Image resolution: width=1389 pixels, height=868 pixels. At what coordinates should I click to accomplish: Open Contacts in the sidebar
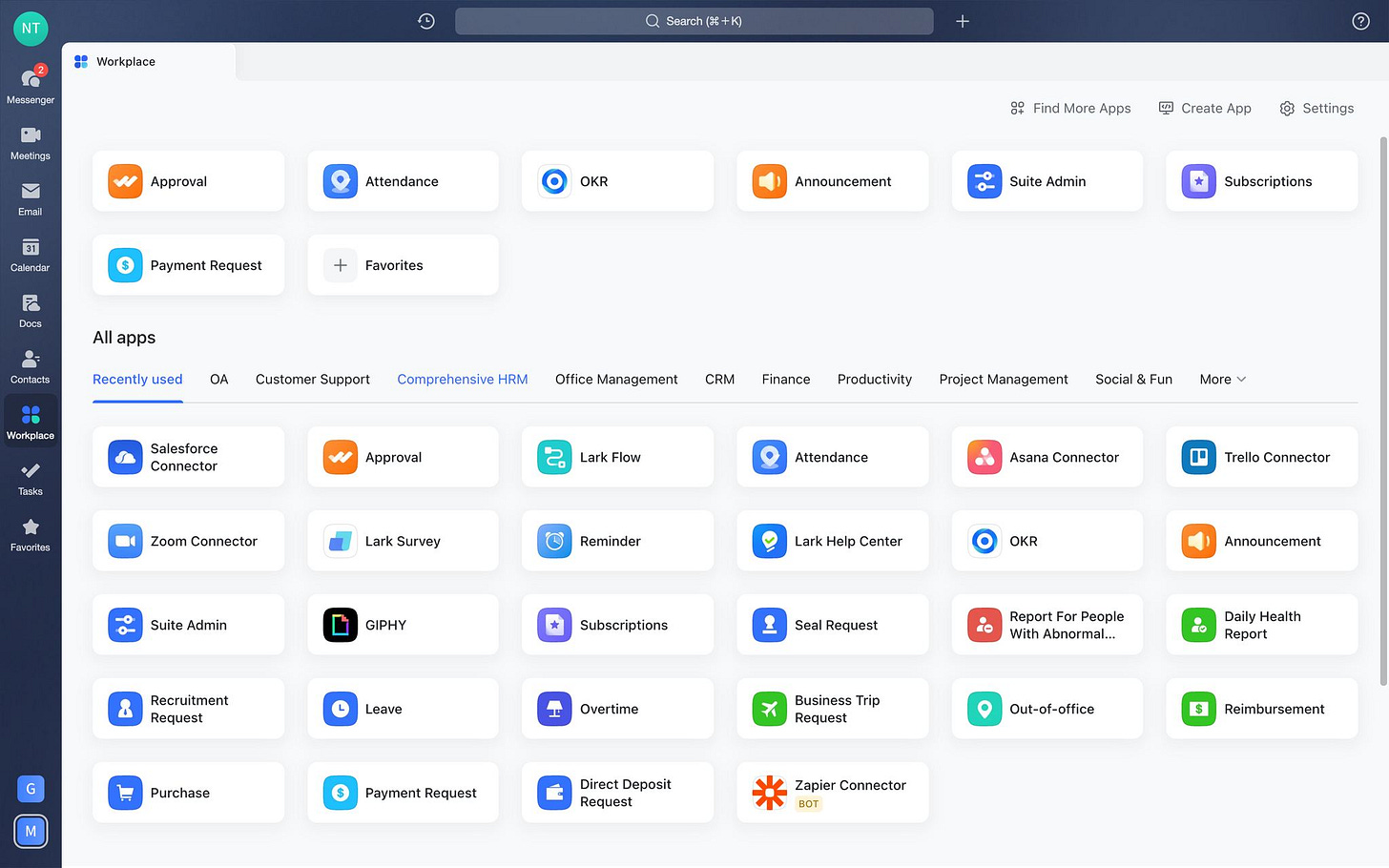point(31,367)
